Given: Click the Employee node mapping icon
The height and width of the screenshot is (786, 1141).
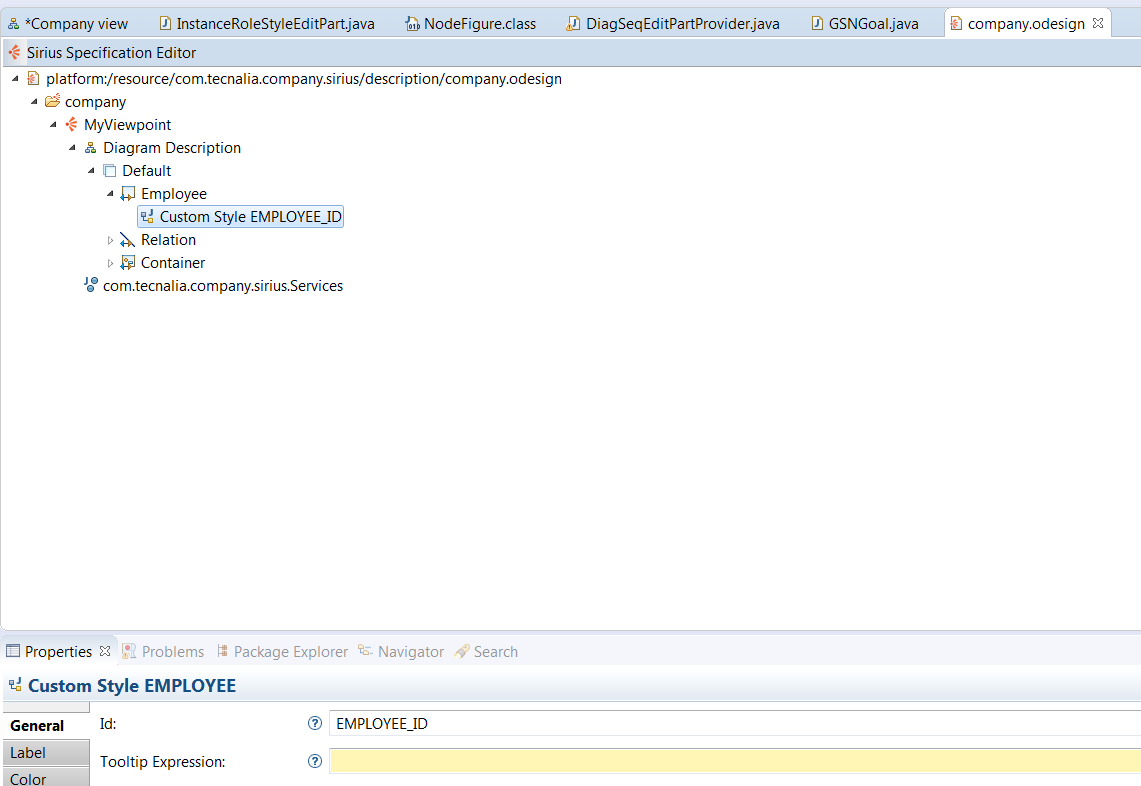Looking at the screenshot, I should click(x=128, y=194).
